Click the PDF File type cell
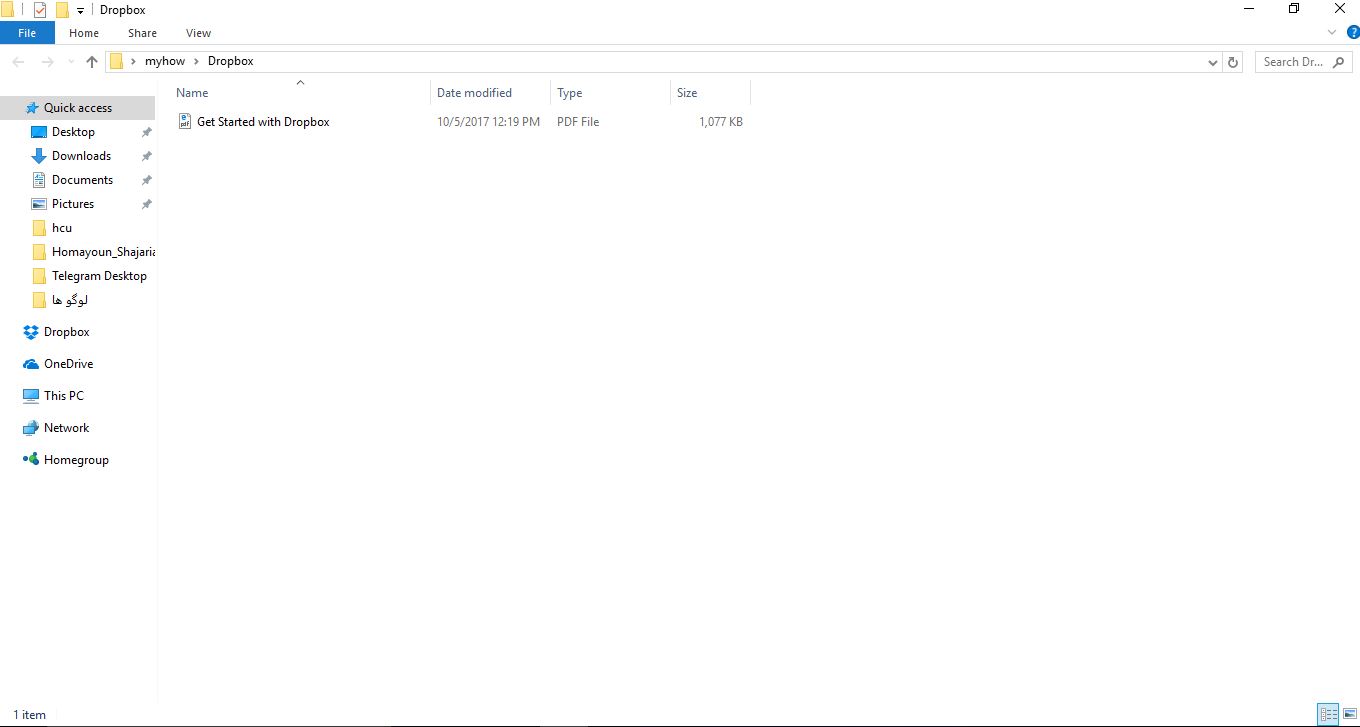The height and width of the screenshot is (727, 1360). click(578, 122)
